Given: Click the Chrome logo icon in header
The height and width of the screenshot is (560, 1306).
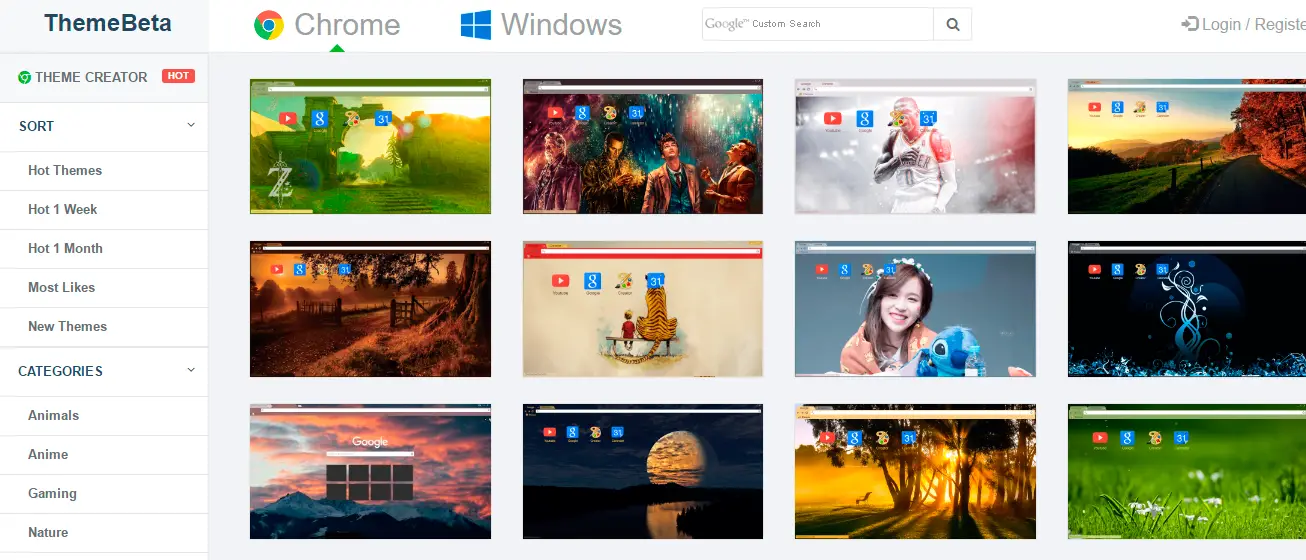Looking at the screenshot, I should 268,25.
